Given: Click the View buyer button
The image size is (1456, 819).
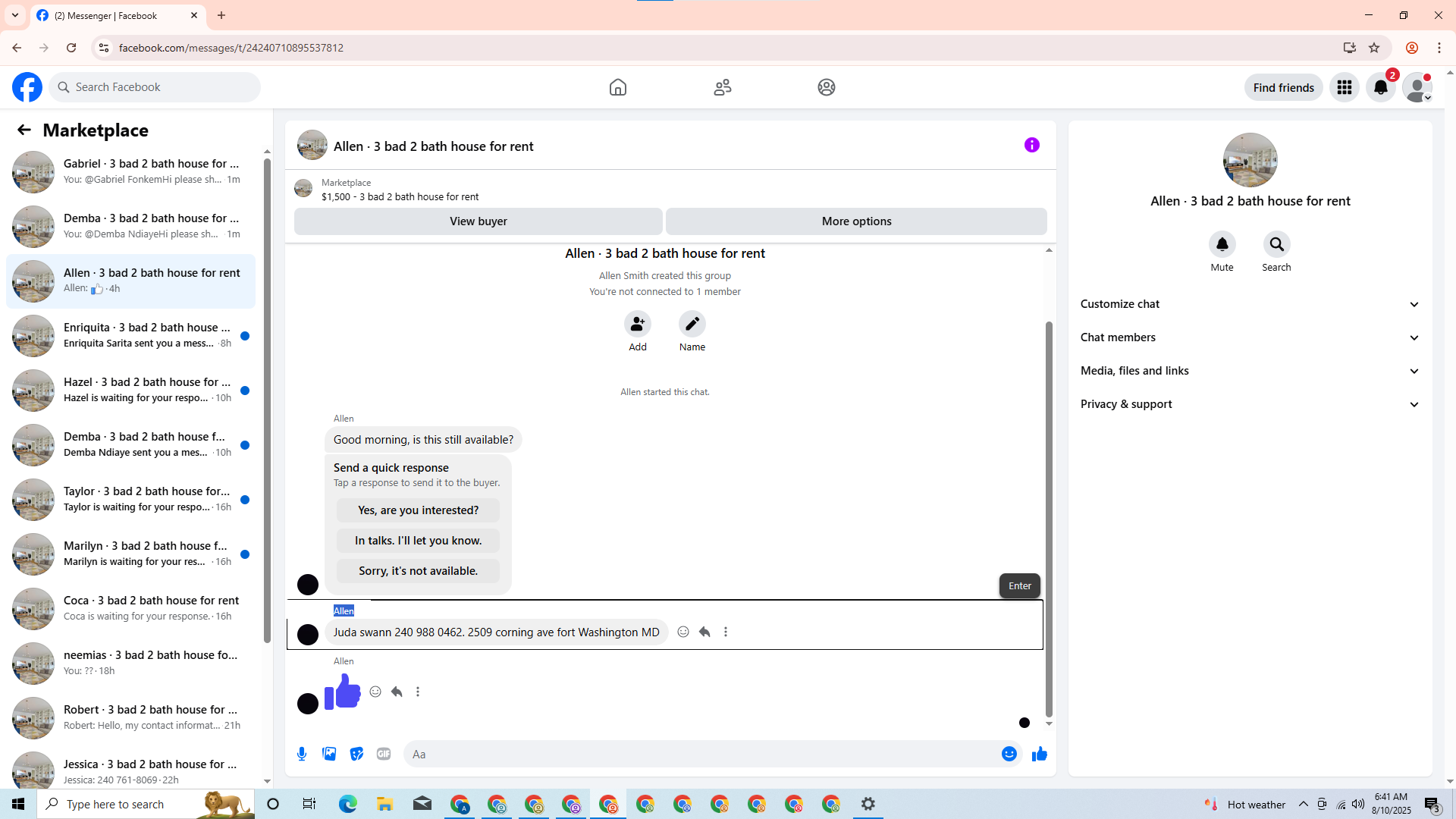Looking at the screenshot, I should [478, 221].
